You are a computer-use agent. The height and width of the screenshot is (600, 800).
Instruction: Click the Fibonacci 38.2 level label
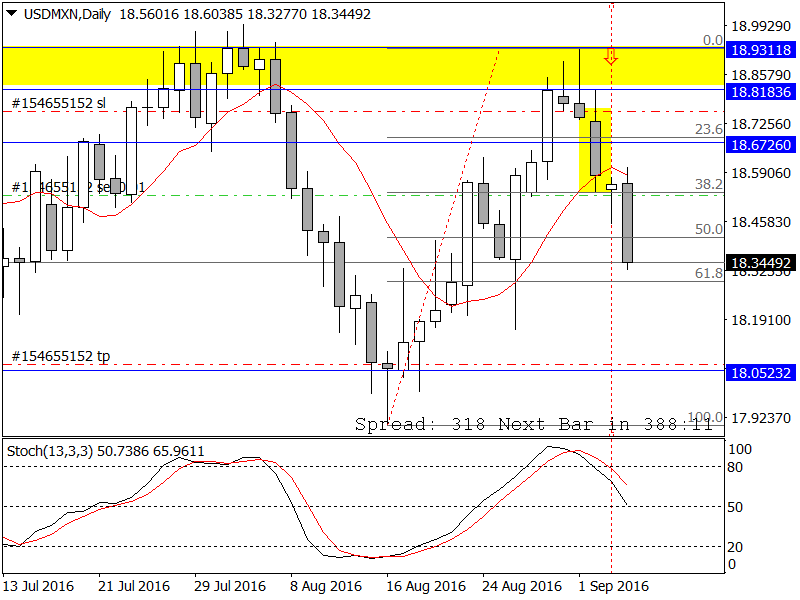pyautogui.click(x=709, y=184)
